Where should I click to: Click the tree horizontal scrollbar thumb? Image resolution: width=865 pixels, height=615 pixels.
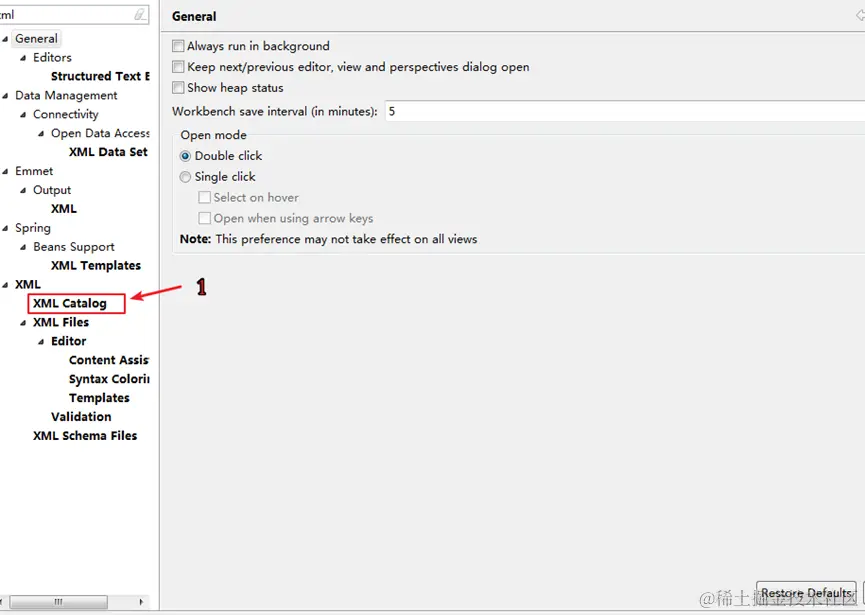click(x=58, y=602)
